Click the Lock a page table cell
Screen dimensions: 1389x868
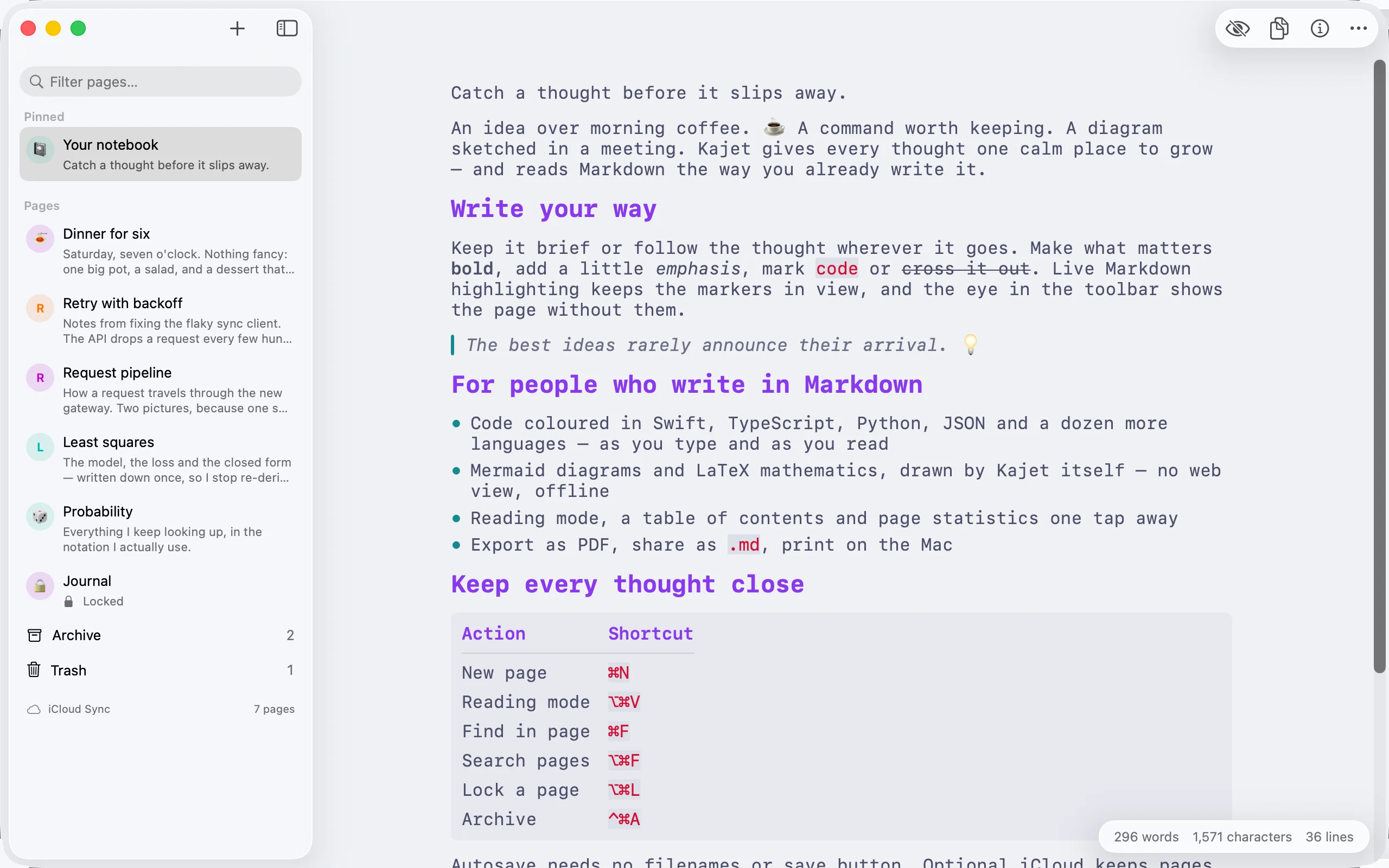[x=520, y=790]
